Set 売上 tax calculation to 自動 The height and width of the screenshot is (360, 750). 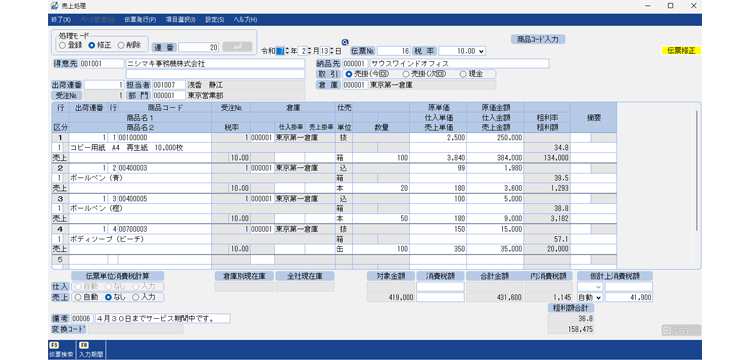[86, 297]
